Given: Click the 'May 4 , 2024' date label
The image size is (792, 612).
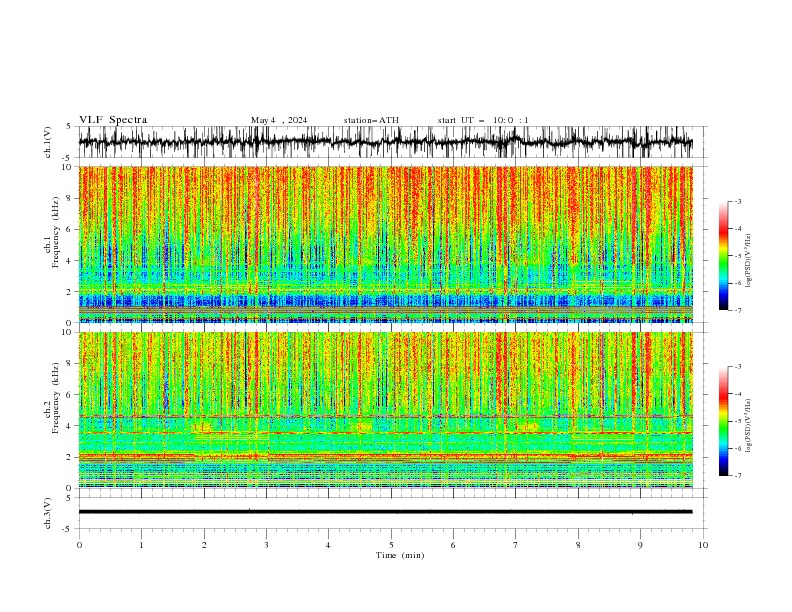Looking at the screenshot, I should pyautogui.click(x=279, y=120).
